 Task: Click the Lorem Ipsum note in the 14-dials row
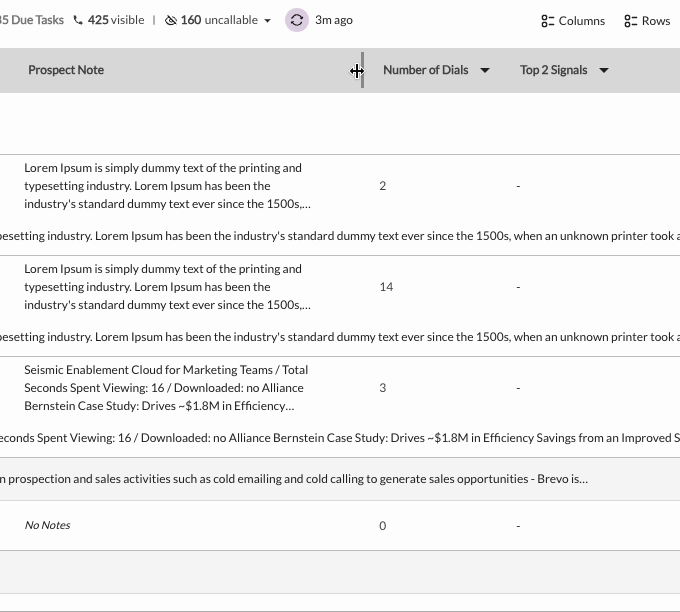[167, 287]
